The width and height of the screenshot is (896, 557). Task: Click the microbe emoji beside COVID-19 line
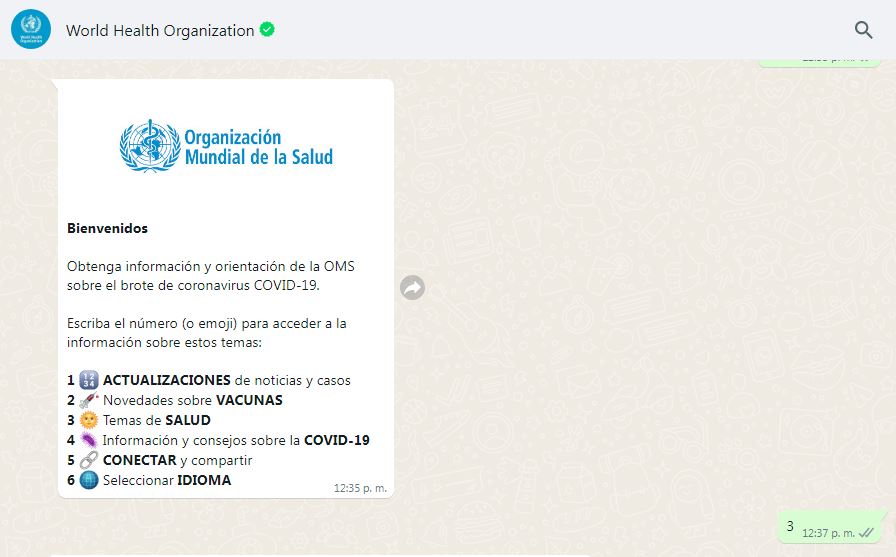point(89,440)
